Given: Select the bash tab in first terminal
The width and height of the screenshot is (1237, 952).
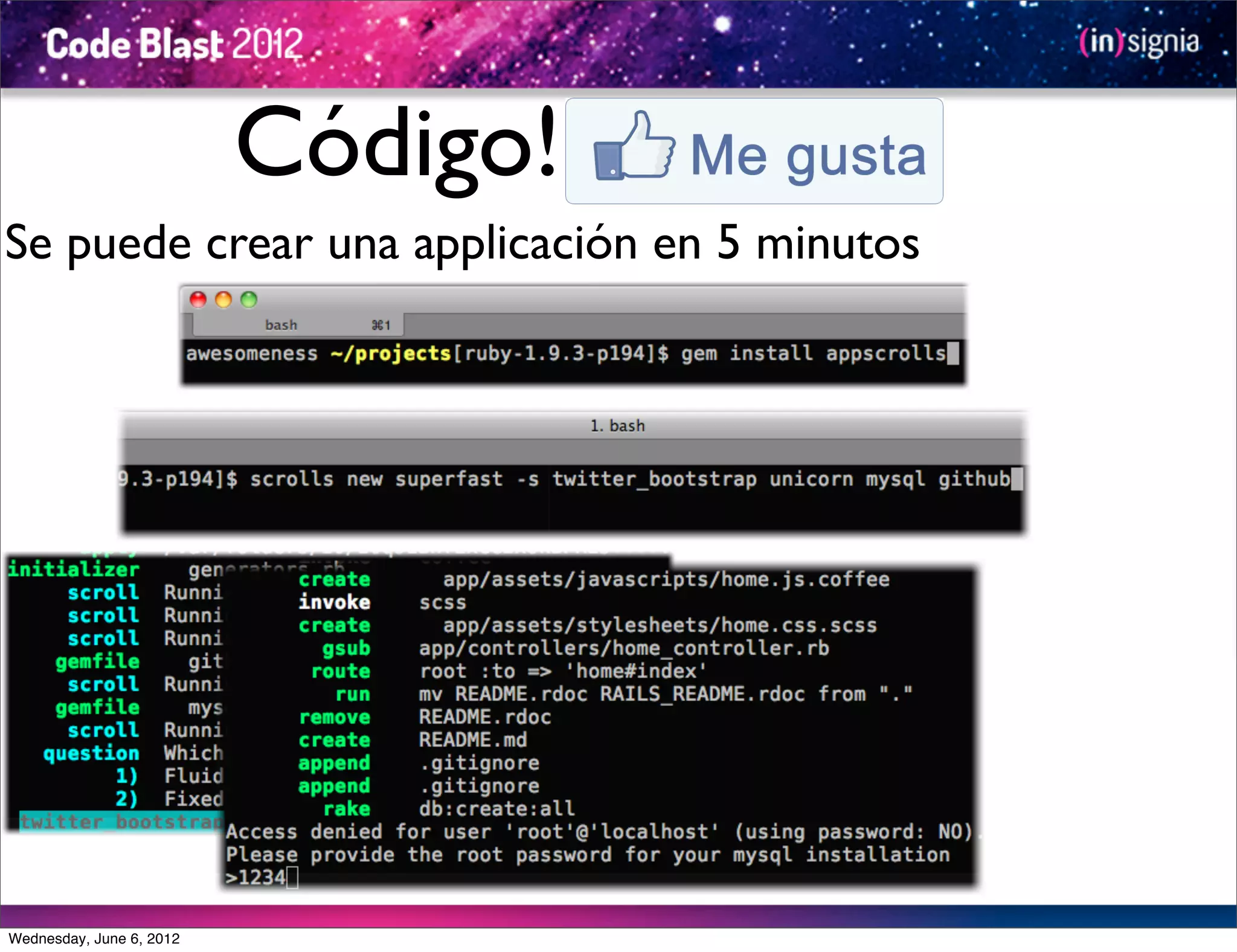Looking at the screenshot, I should tap(298, 325).
